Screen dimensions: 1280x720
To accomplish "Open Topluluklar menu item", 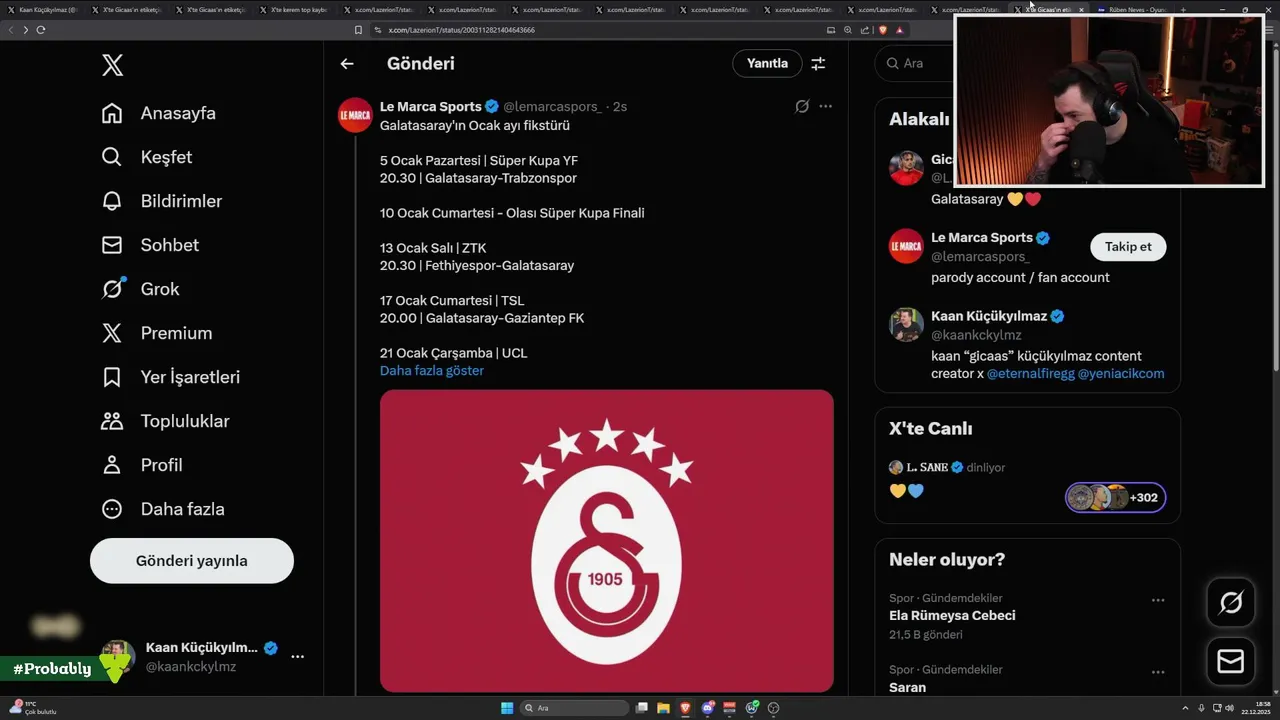I will tap(185, 421).
